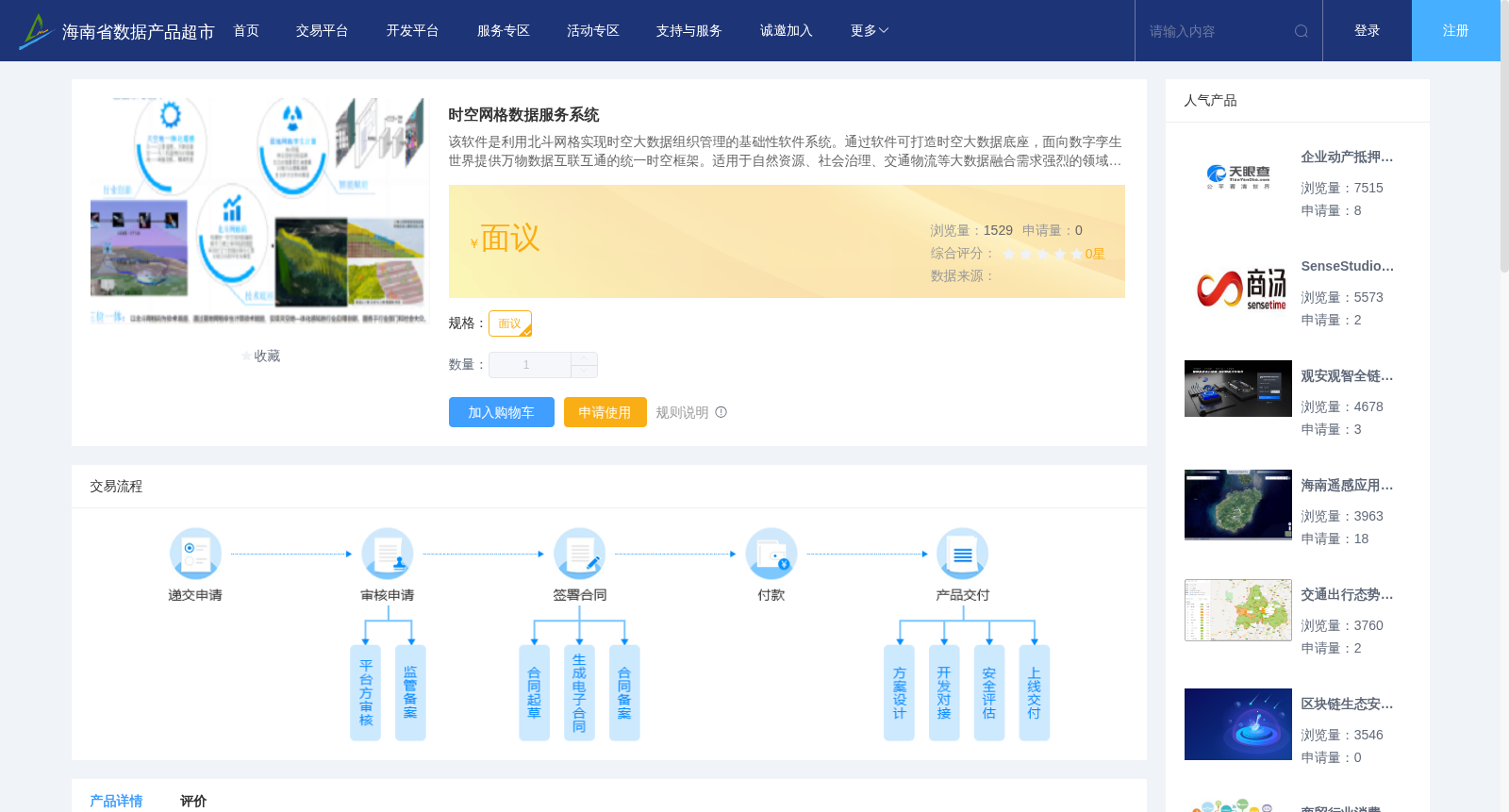
Task: Go to 首页 in navigation
Action: point(246,31)
